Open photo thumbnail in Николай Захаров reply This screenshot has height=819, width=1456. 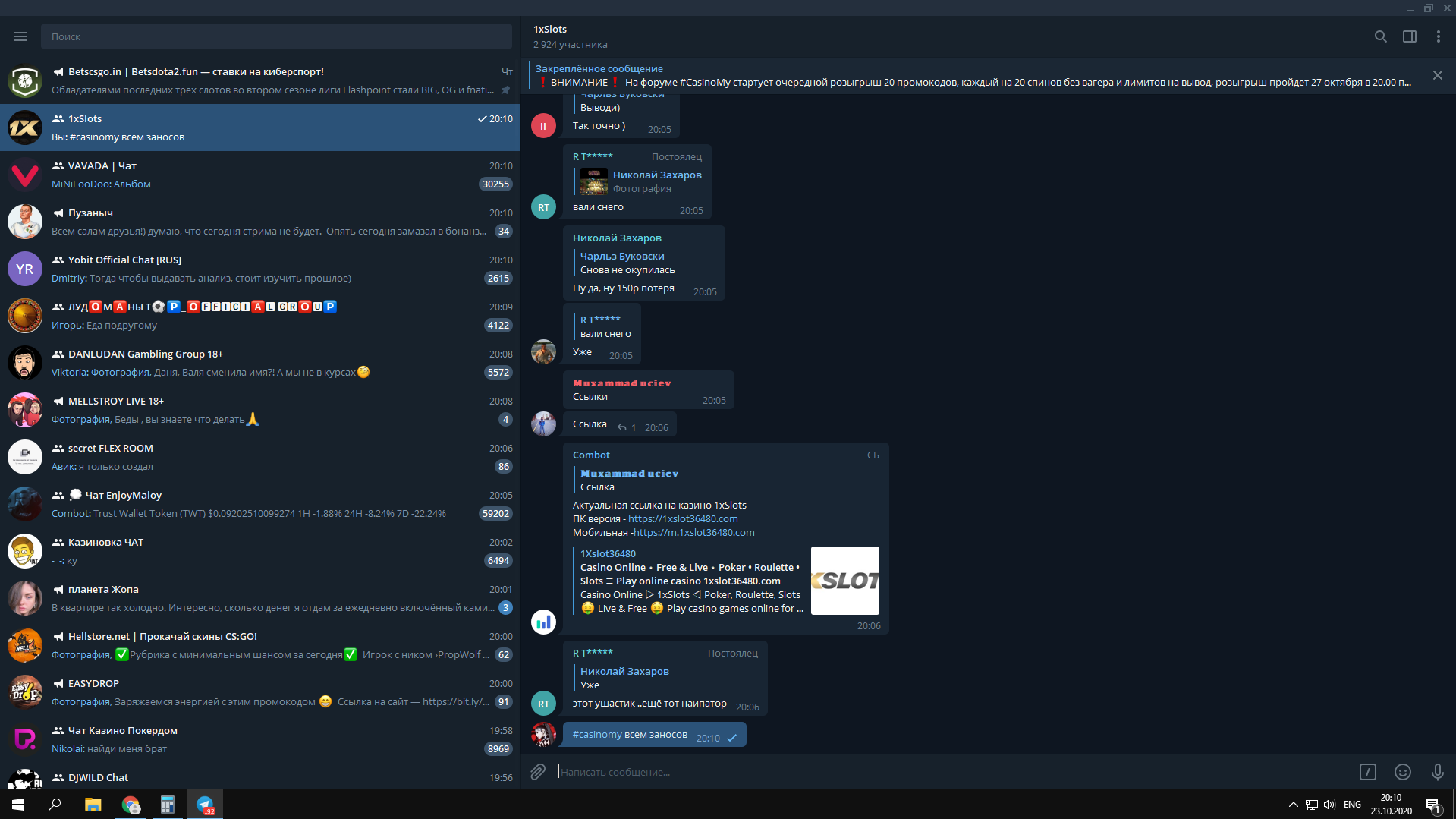[594, 181]
